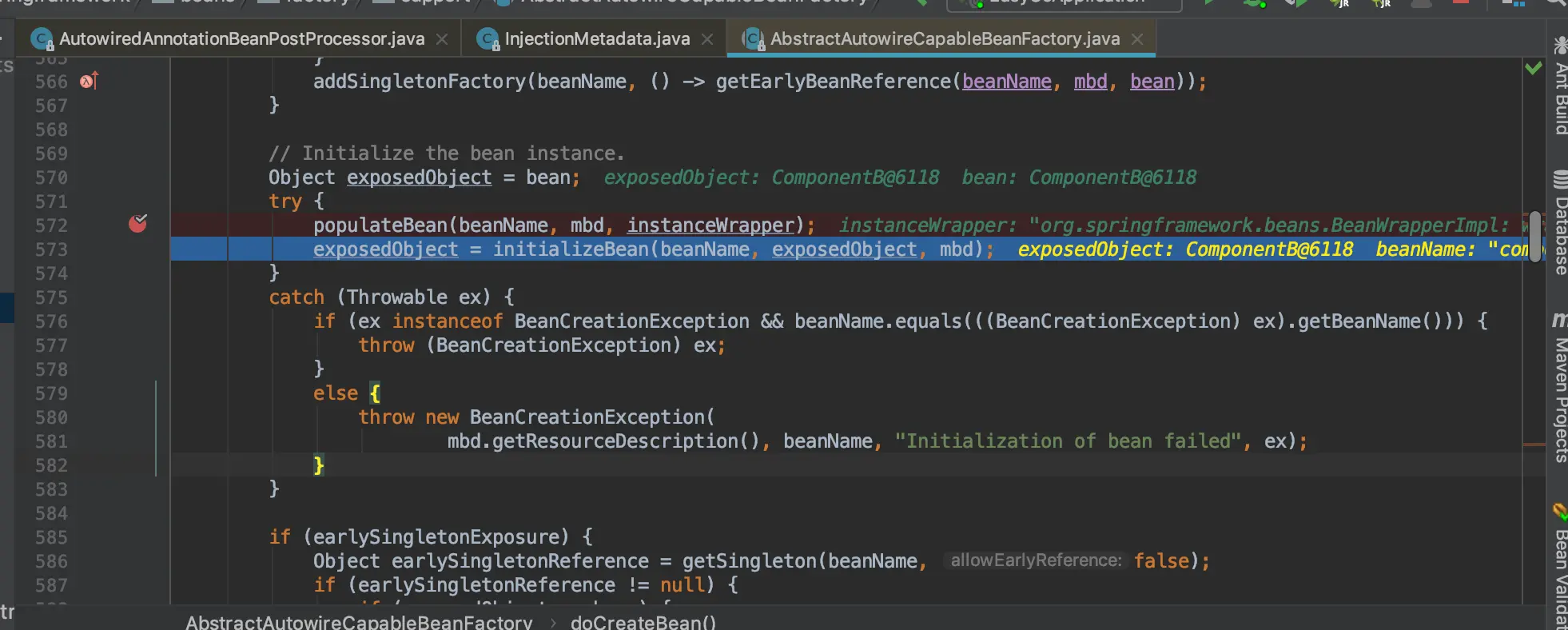
Task: Toggle the breakpoint on line 572
Action: (x=137, y=224)
